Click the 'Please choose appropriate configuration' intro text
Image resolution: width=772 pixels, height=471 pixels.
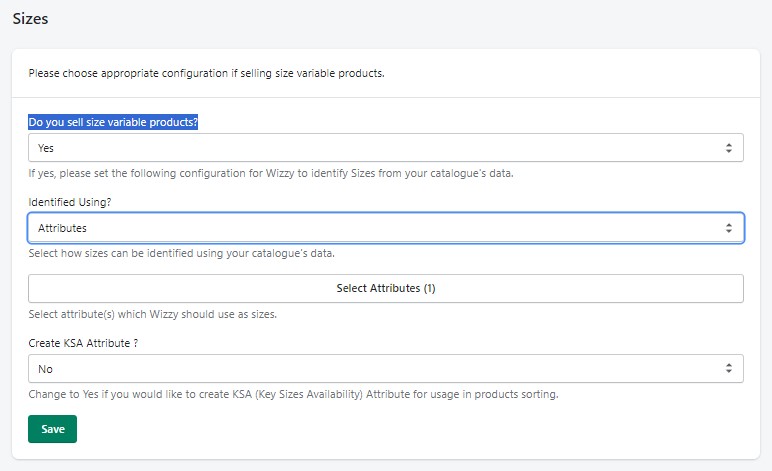(206, 73)
